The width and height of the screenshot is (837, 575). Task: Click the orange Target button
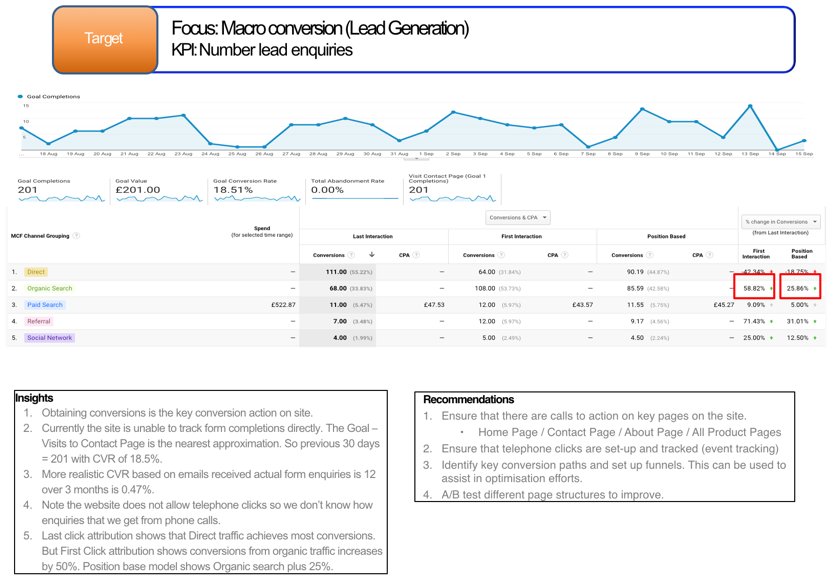pyautogui.click(x=104, y=39)
